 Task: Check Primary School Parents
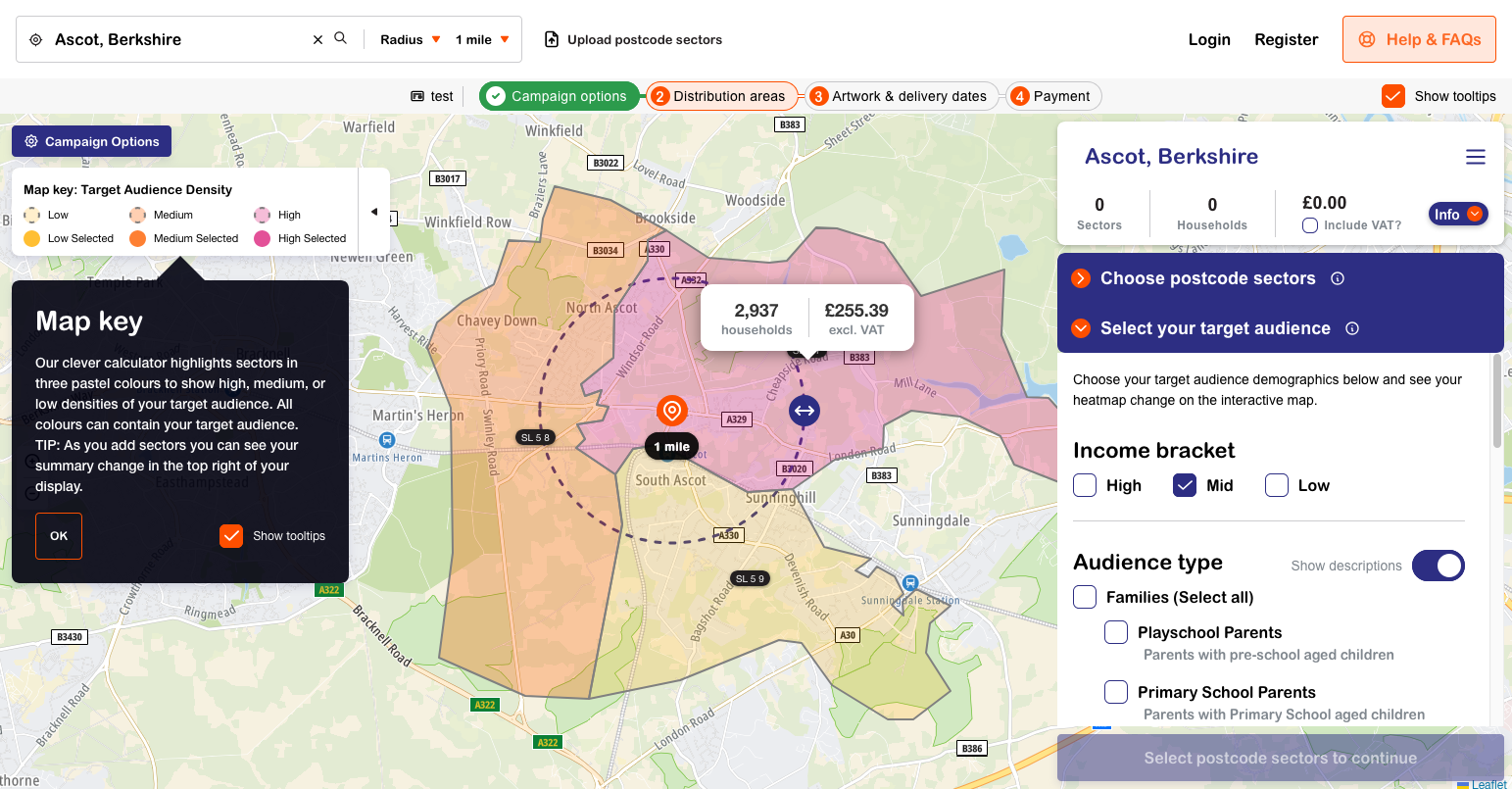pyautogui.click(x=1116, y=692)
